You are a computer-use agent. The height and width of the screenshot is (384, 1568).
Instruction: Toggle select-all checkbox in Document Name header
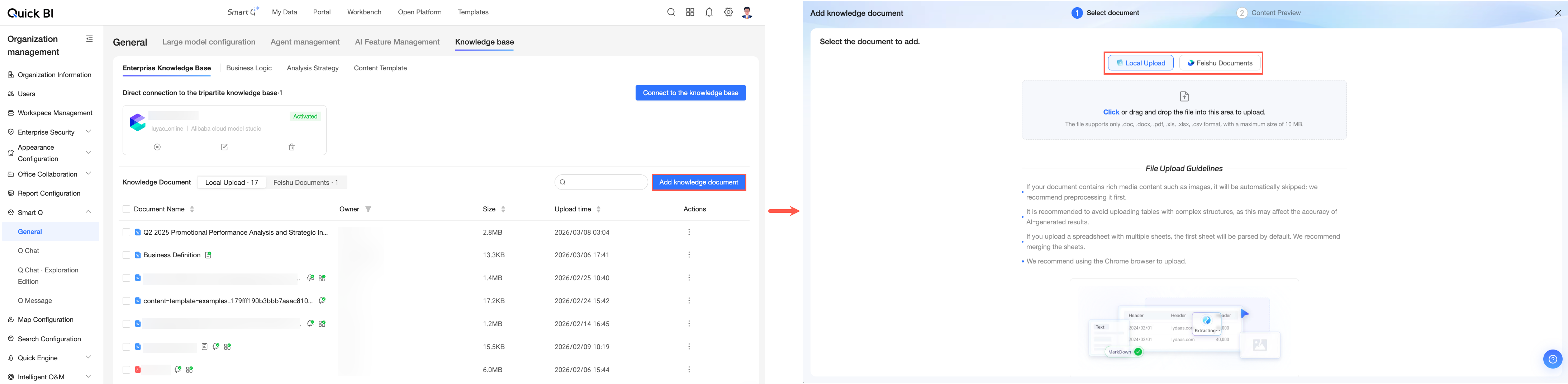(x=127, y=209)
